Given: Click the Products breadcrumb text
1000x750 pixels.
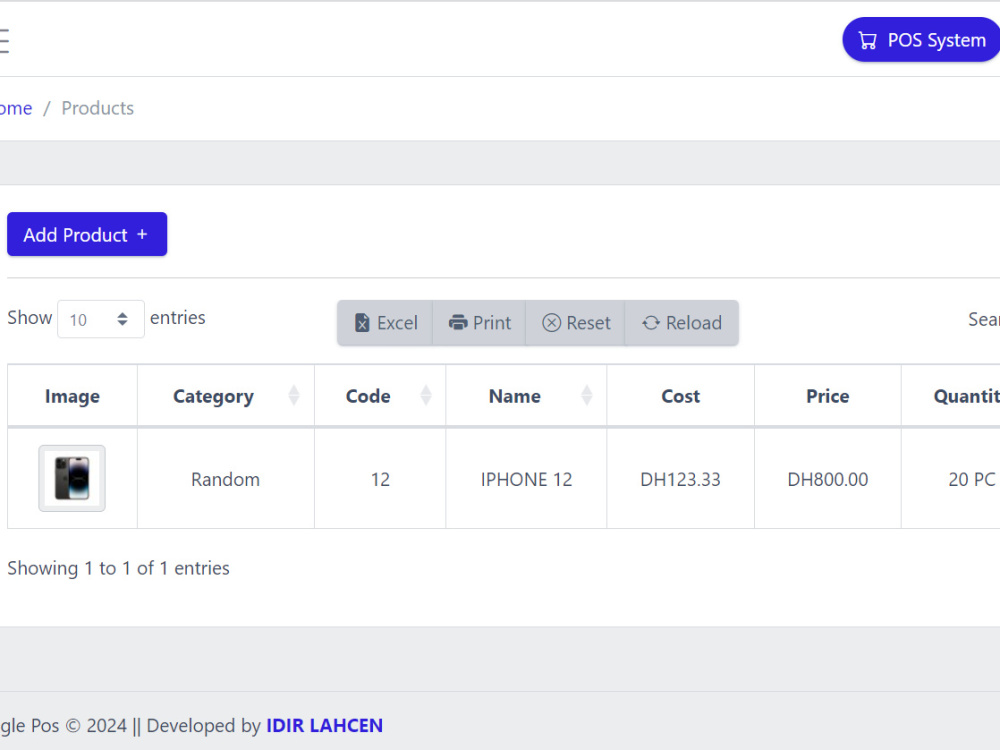Looking at the screenshot, I should 98,108.
